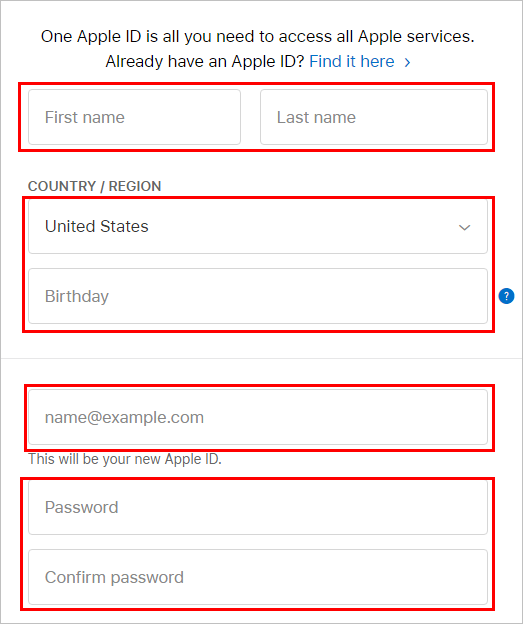Click the Already have an Apple ID text
Viewport: 523px width, 624px height.
[205, 62]
